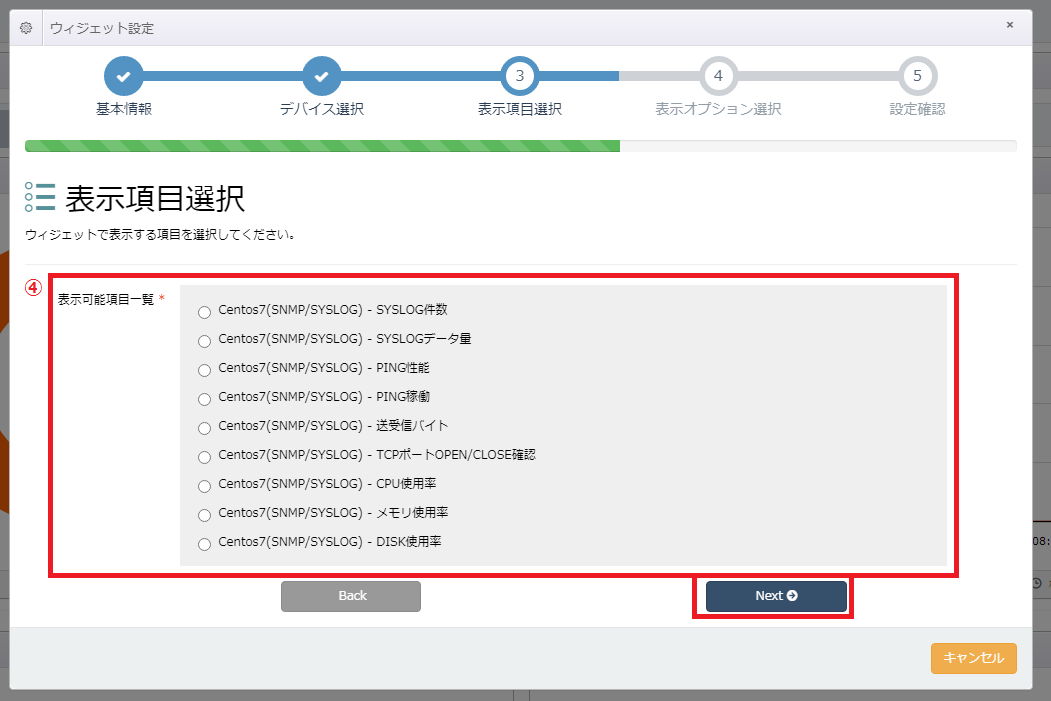The width and height of the screenshot is (1051, 701).
Task: Select the 送受信バイト radio button
Action: 204,428
